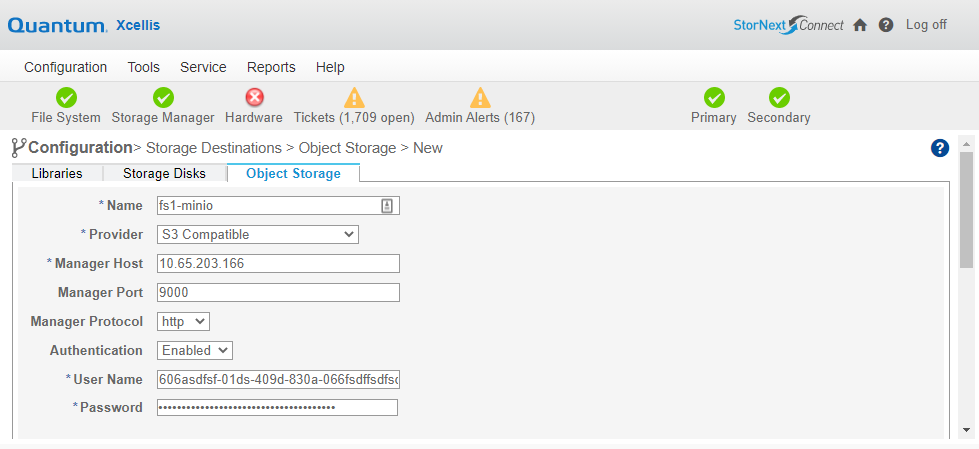Click the StorNext Connect link
The image size is (979, 449).
(x=789, y=25)
